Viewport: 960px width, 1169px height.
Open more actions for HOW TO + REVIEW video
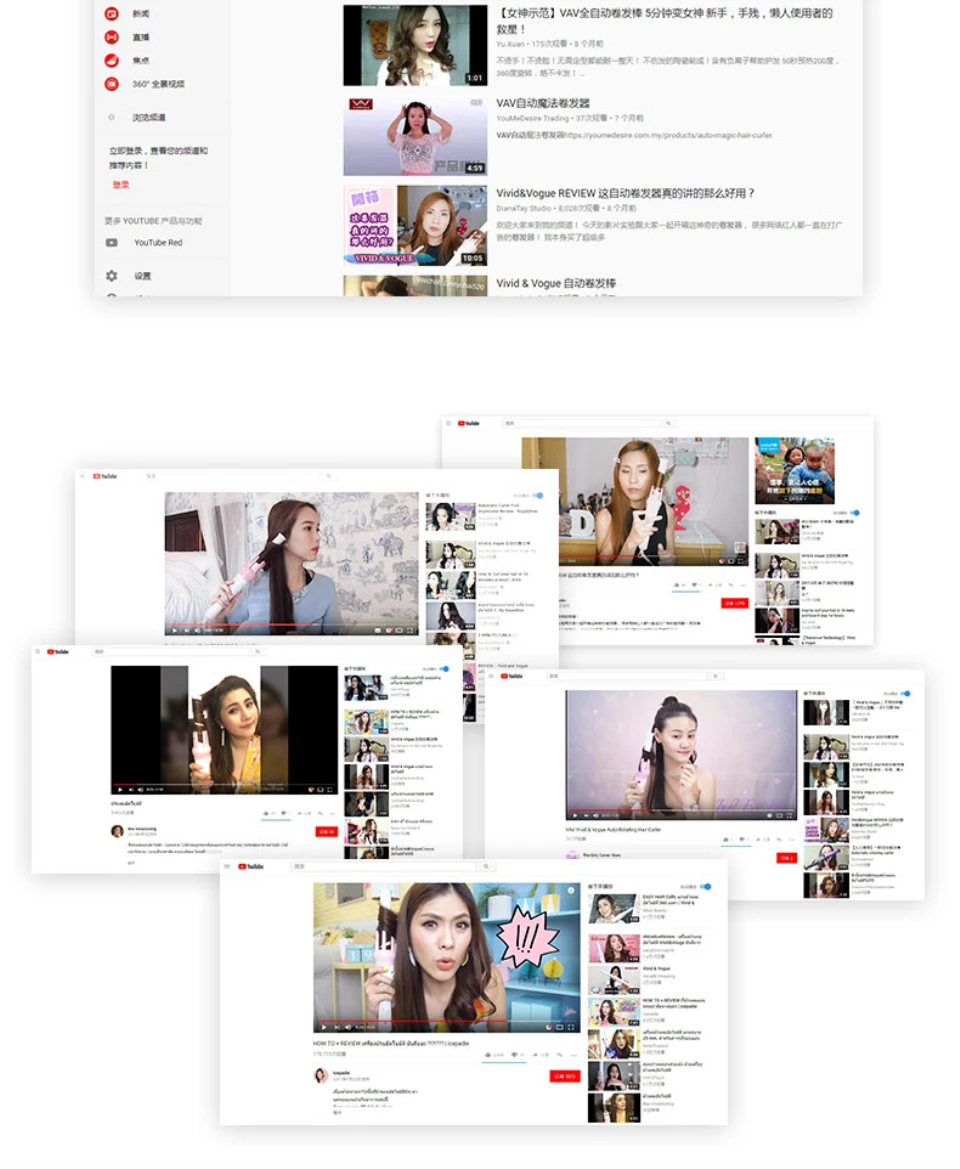point(574,1055)
